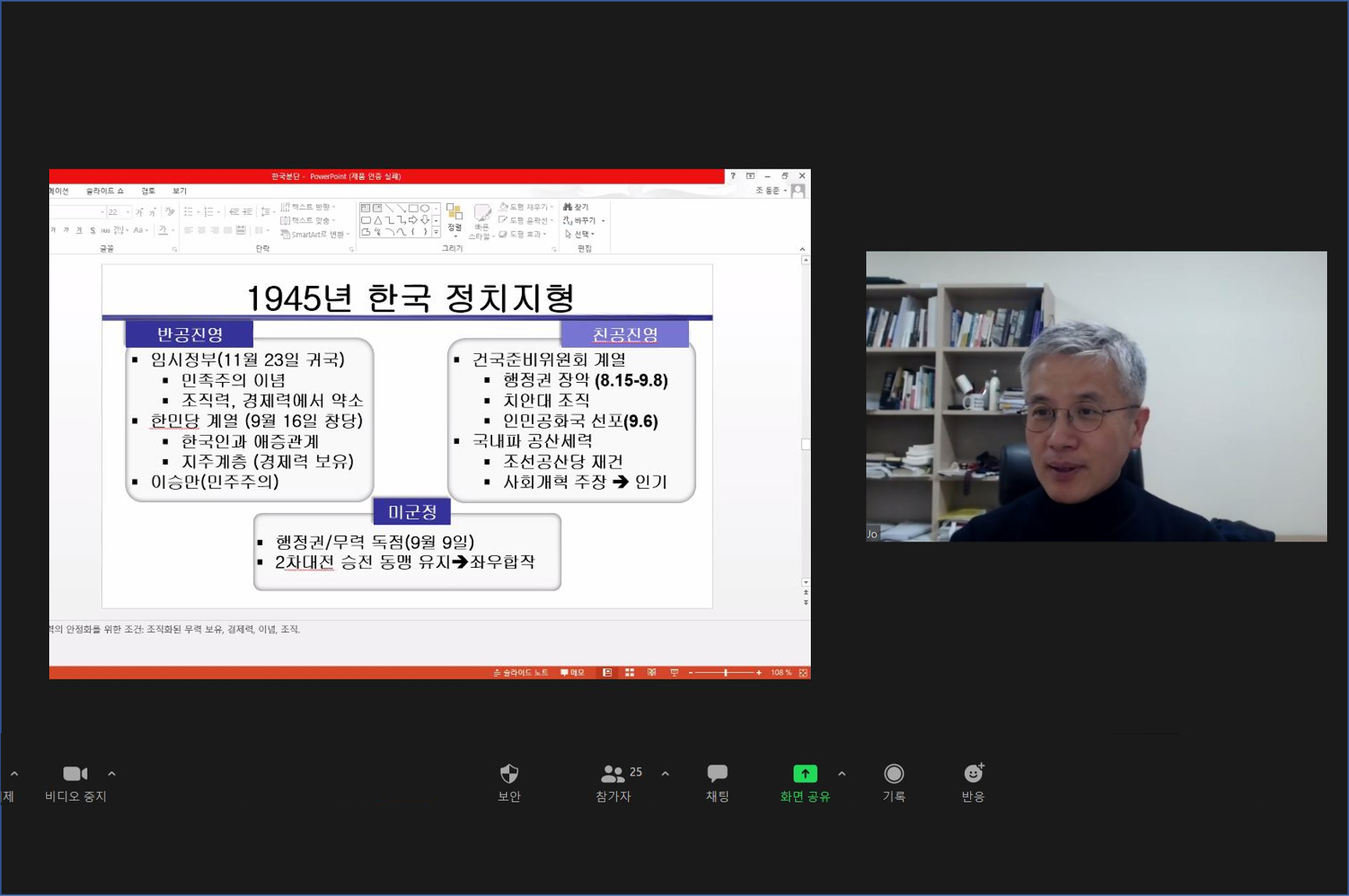Expand video options arrow beside camera
The image size is (1349, 896).
(x=112, y=773)
